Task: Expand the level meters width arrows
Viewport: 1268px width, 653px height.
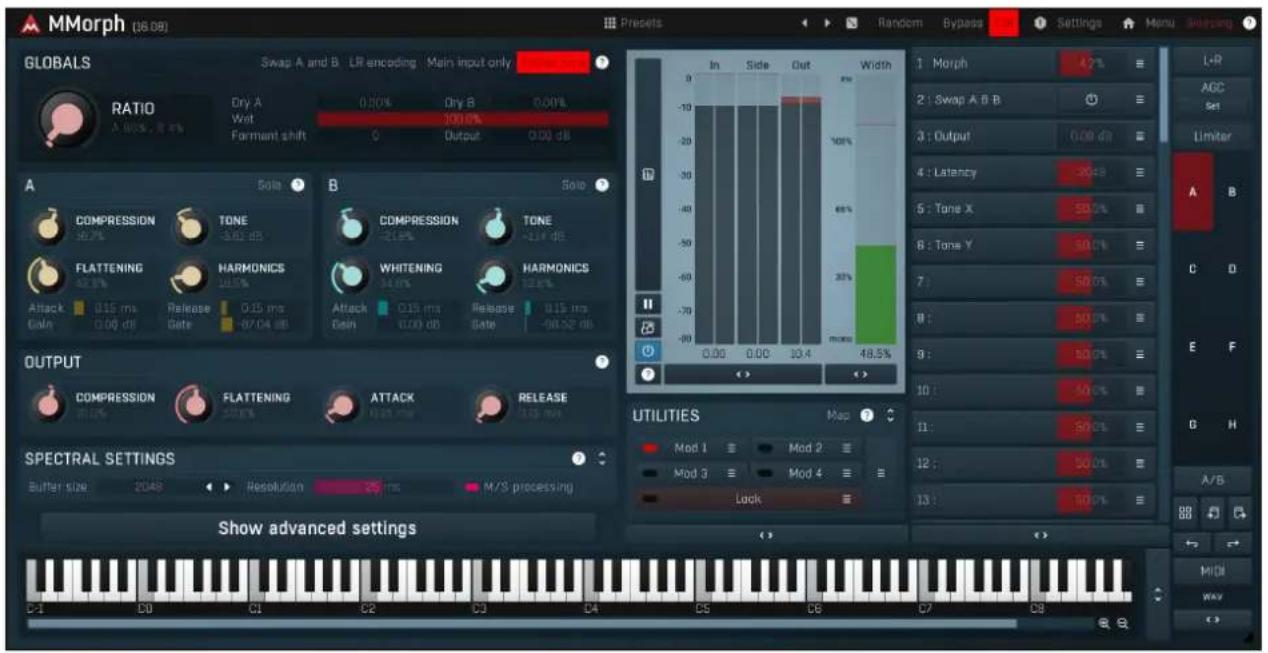Action: (x=742, y=374)
